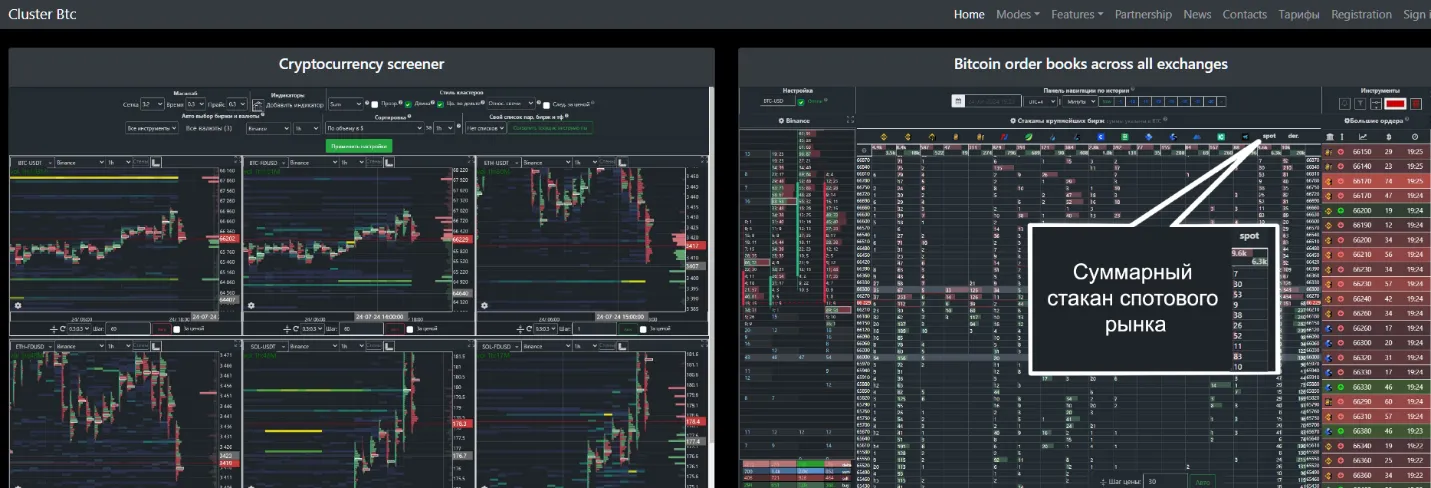Click the axis icon in BTC-USDT chart header
The image size is (1431, 488).
pos(156,161)
